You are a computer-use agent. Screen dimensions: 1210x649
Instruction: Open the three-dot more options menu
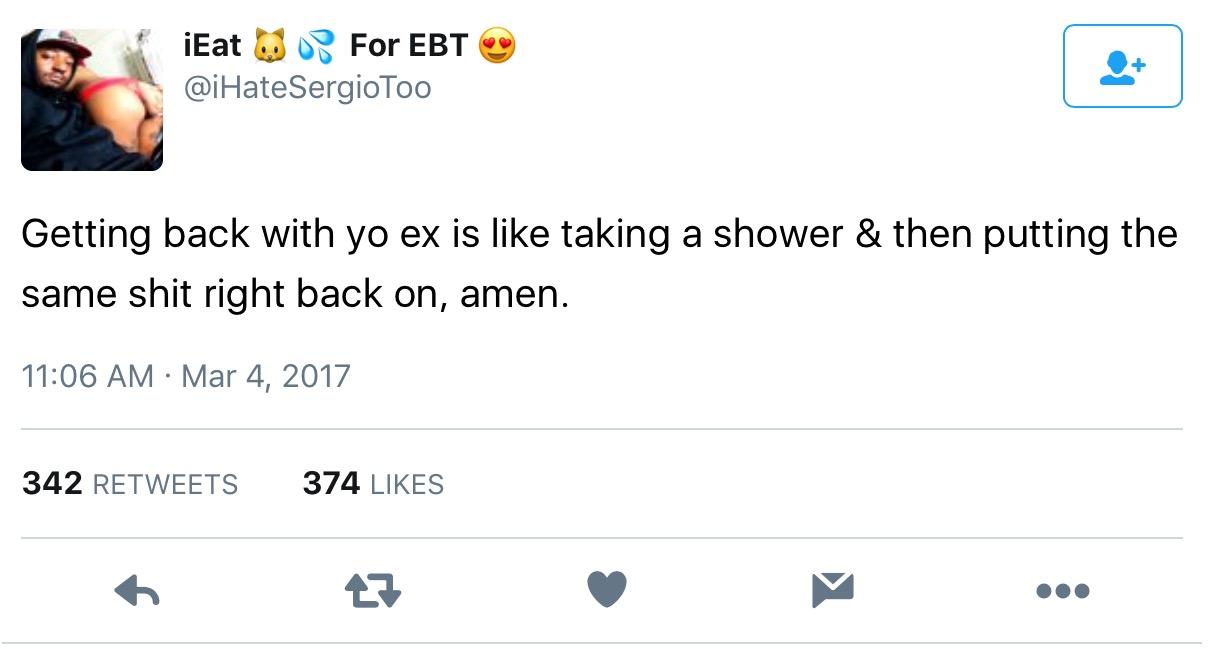(1062, 591)
